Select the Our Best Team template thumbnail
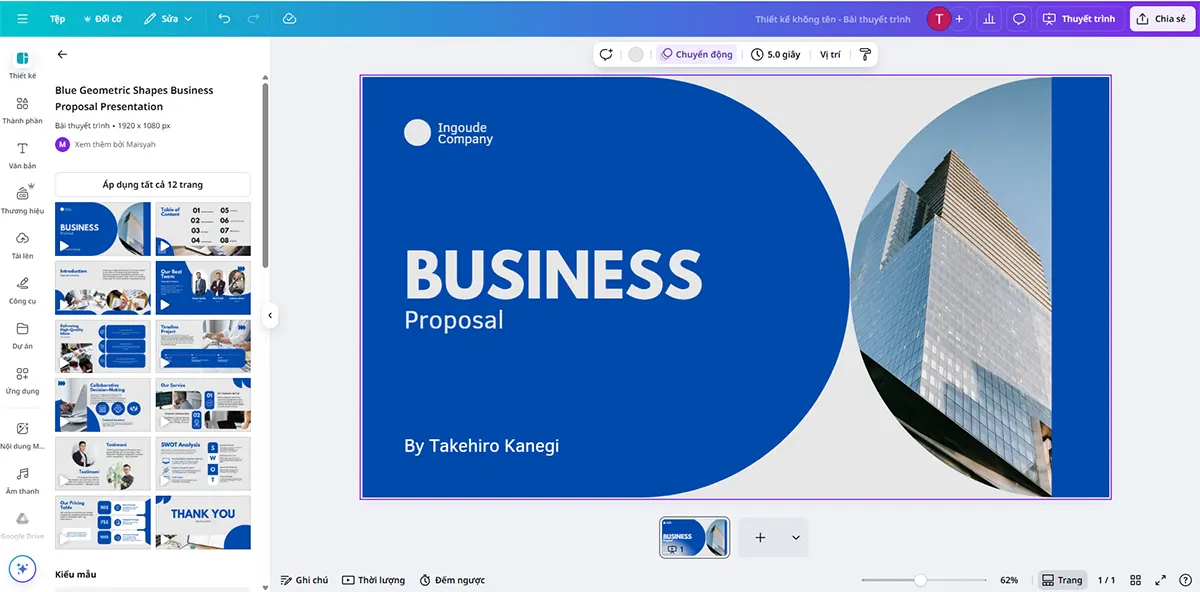 pos(203,288)
